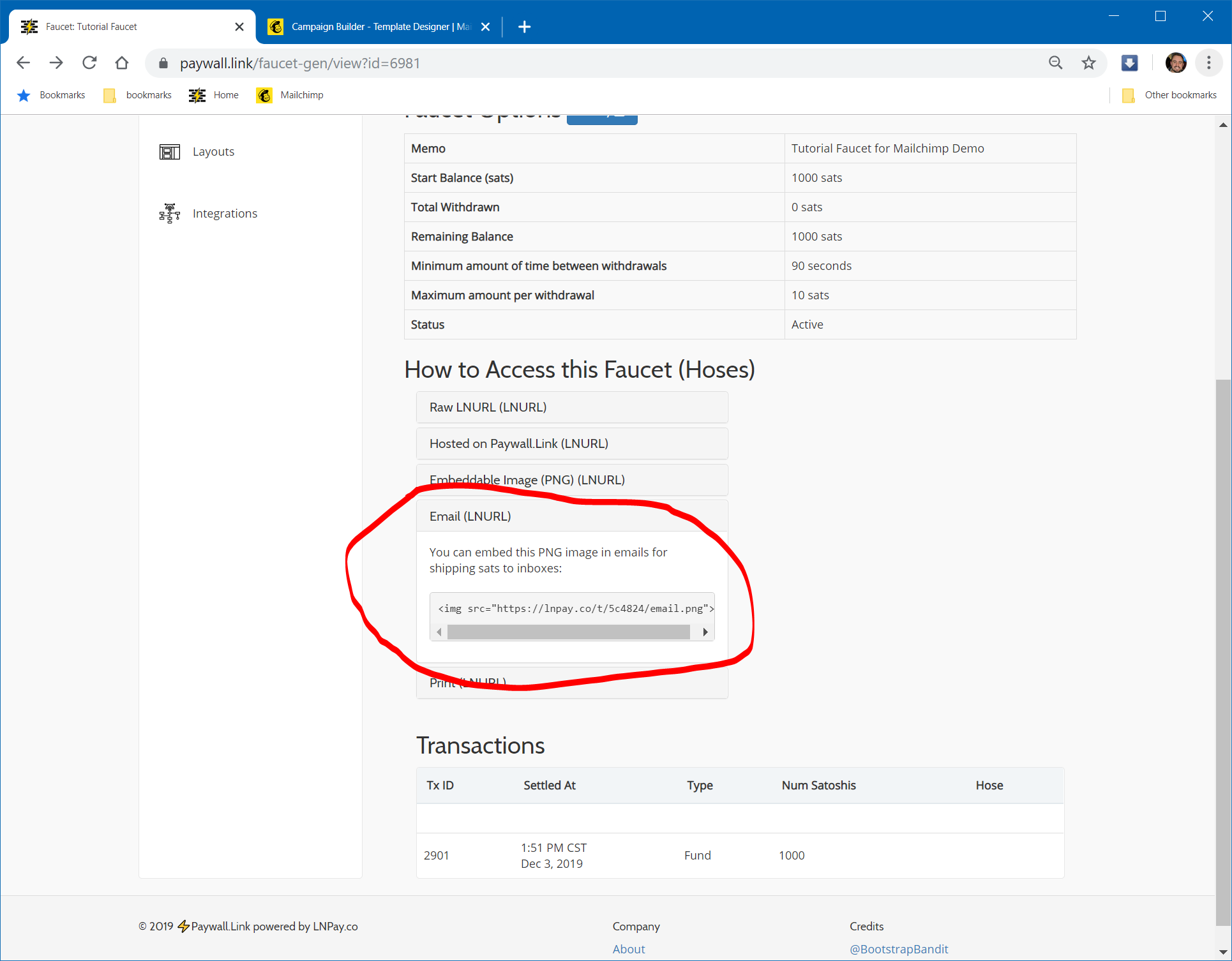Click the 90 seconds withdrawal interval value
This screenshot has height=961, width=1232.
(x=822, y=266)
